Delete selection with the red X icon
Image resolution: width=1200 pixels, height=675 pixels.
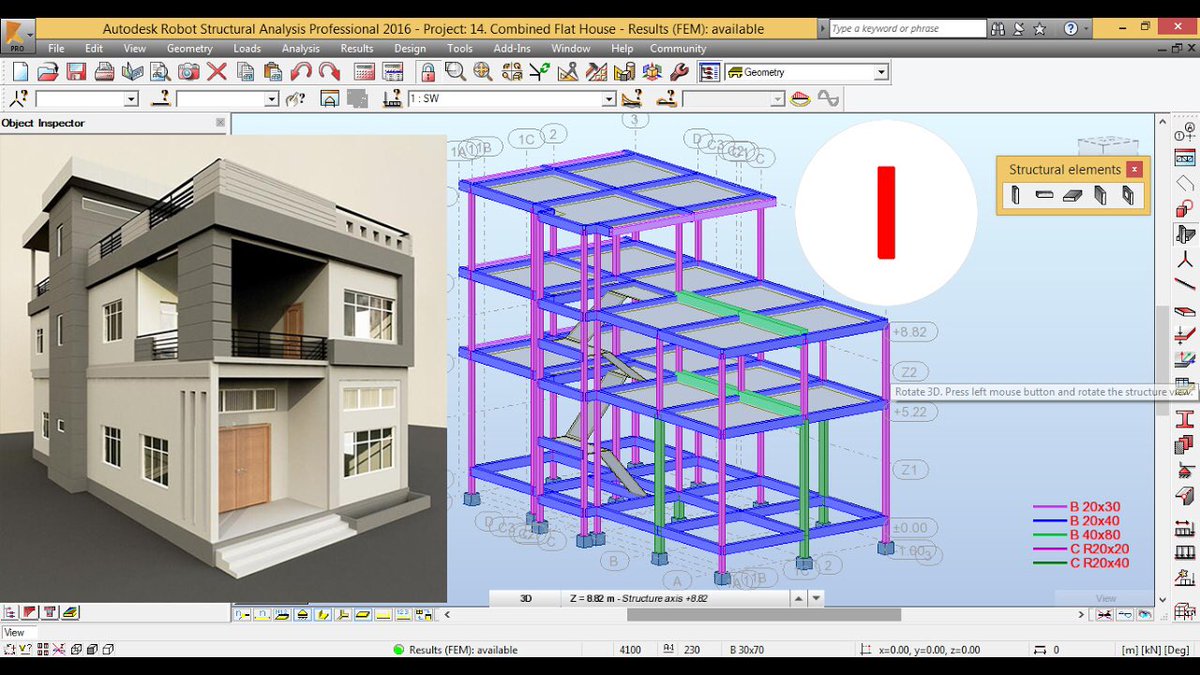pos(217,72)
